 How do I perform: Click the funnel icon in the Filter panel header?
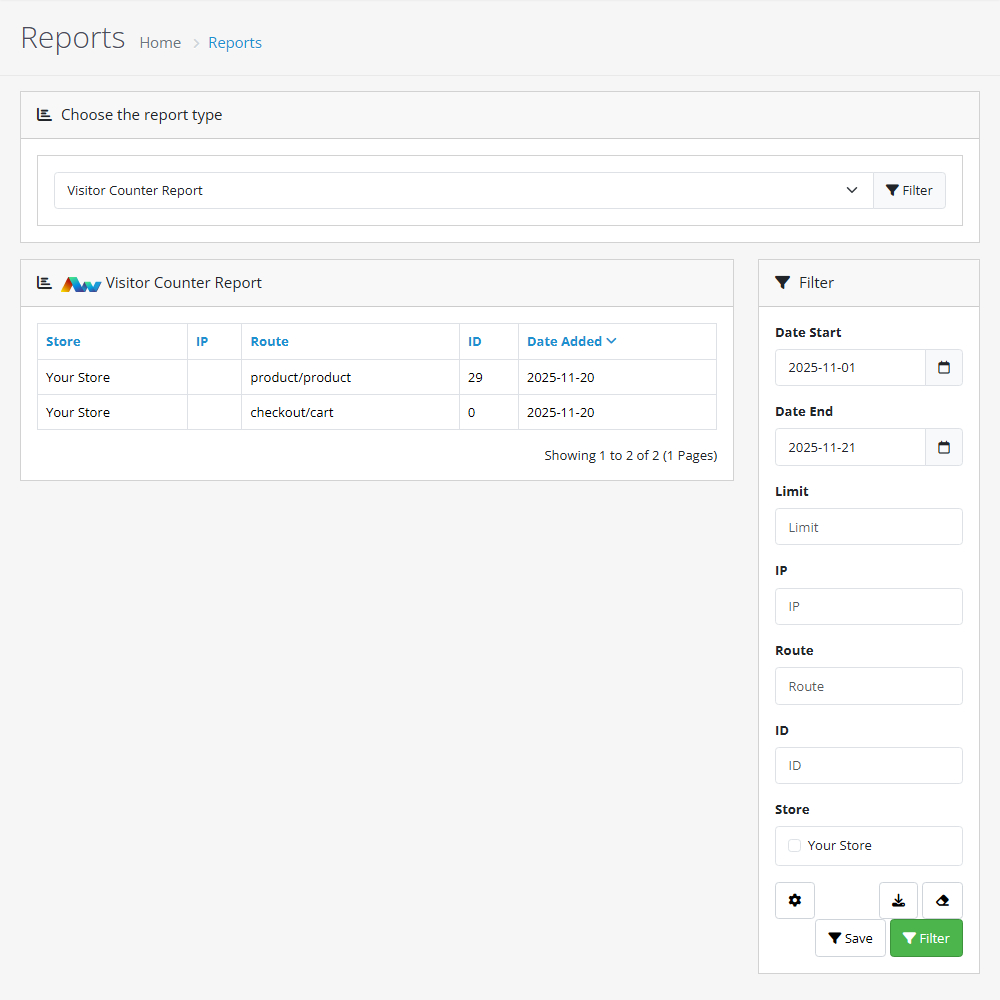tap(782, 282)
